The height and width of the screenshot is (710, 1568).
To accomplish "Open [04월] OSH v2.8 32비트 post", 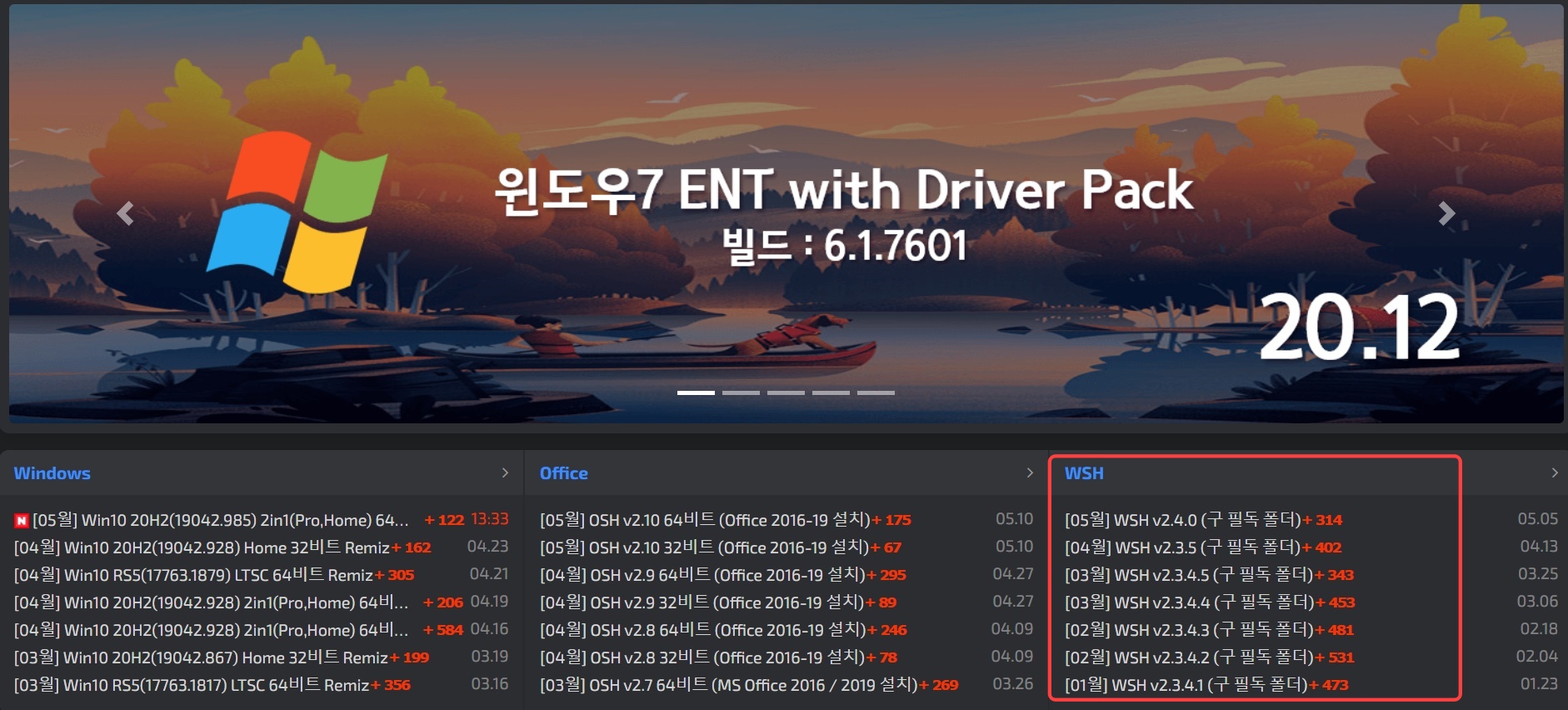I will (702, 657).
